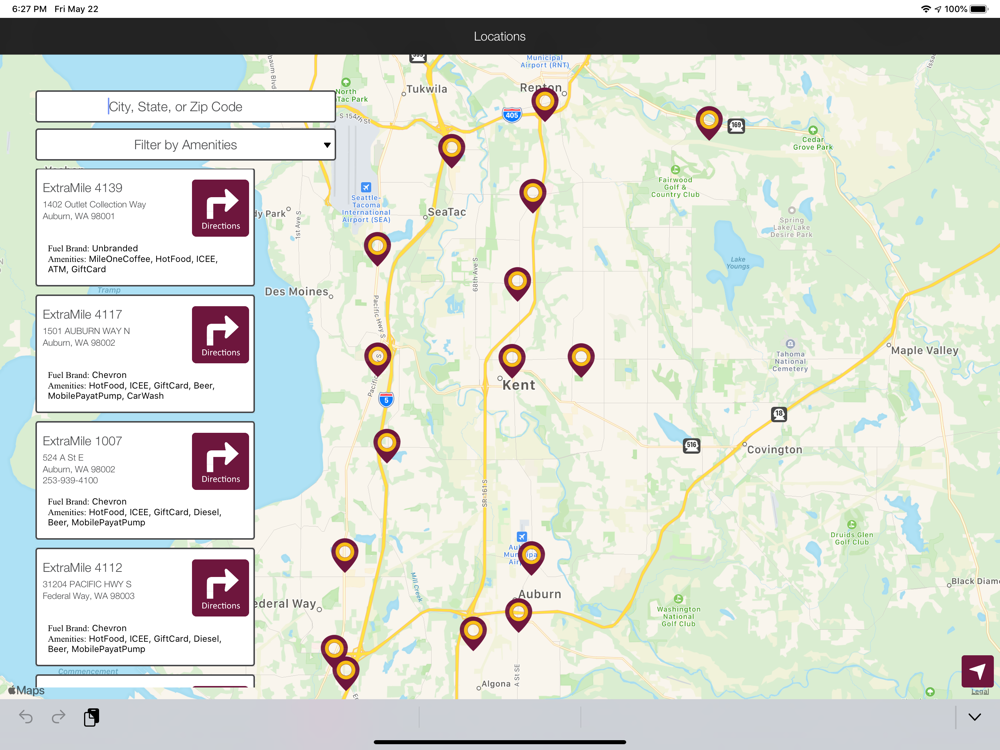This screenshot has width=1000, height=750.
Task: Tap the paste clipboard icon
Action: pyautogui.click(x=91, y=717)
